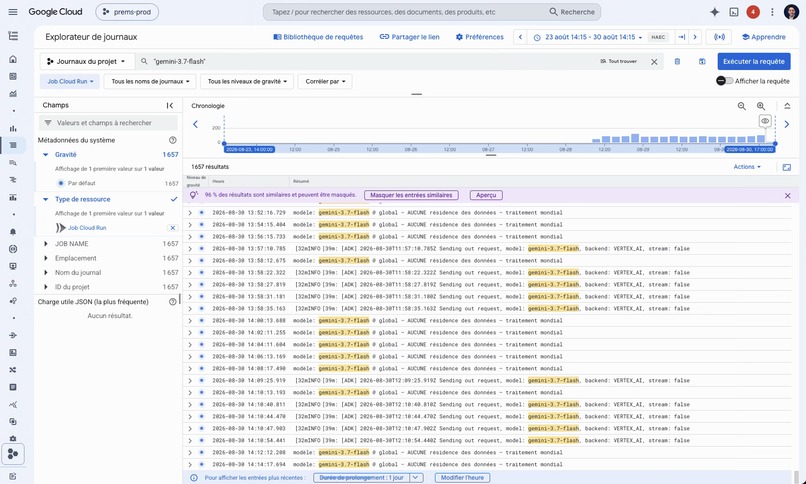Start streaming logs icon button
This screenshot has width=806, height=484.
720,37
